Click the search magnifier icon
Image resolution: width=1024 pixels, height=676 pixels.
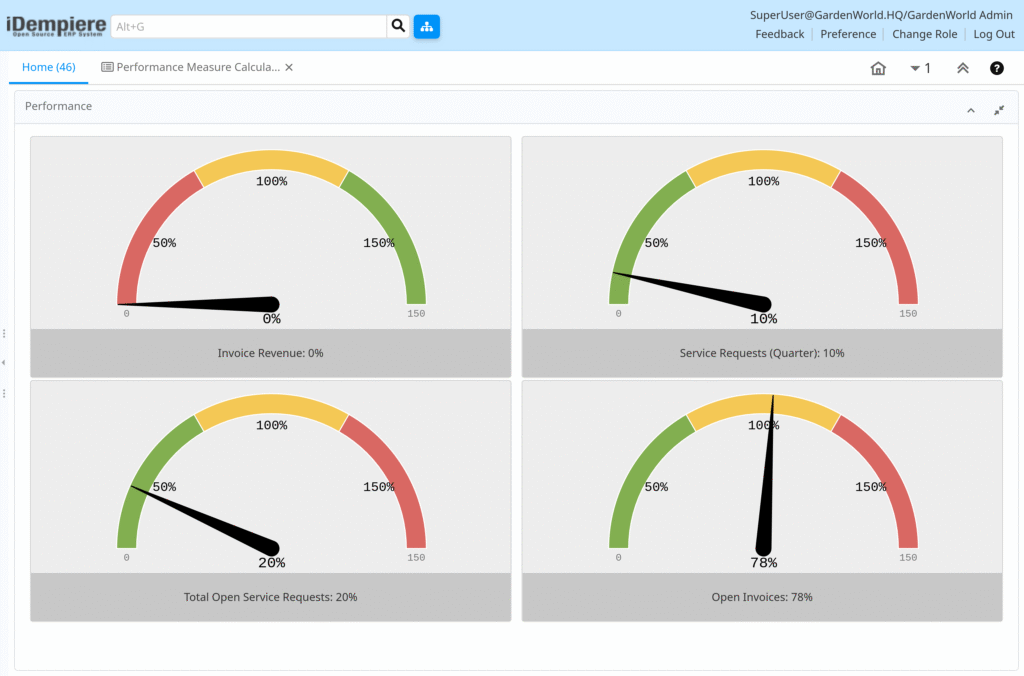tap(397, 26)
